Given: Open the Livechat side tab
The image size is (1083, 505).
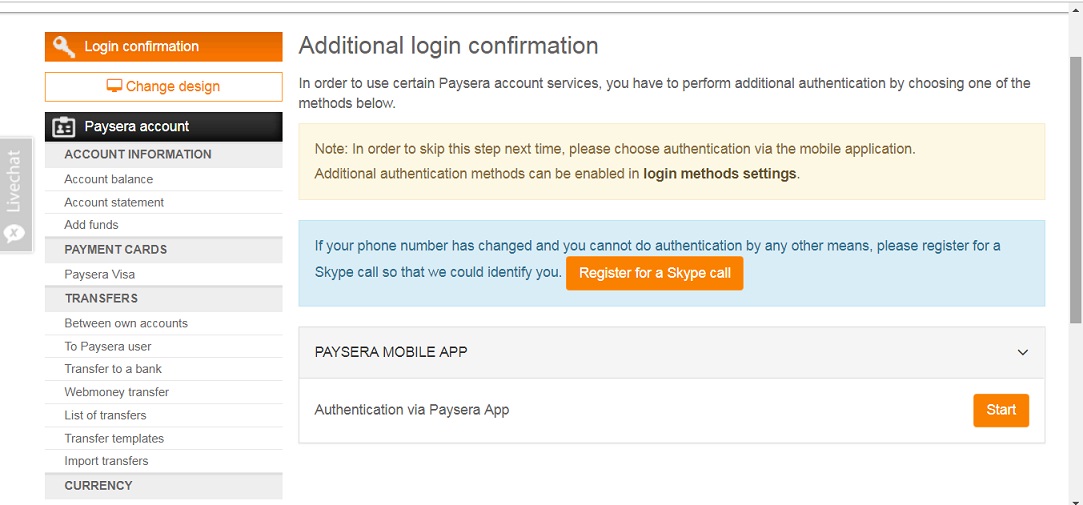Looking at the screenshot, I should coord(16,195).
